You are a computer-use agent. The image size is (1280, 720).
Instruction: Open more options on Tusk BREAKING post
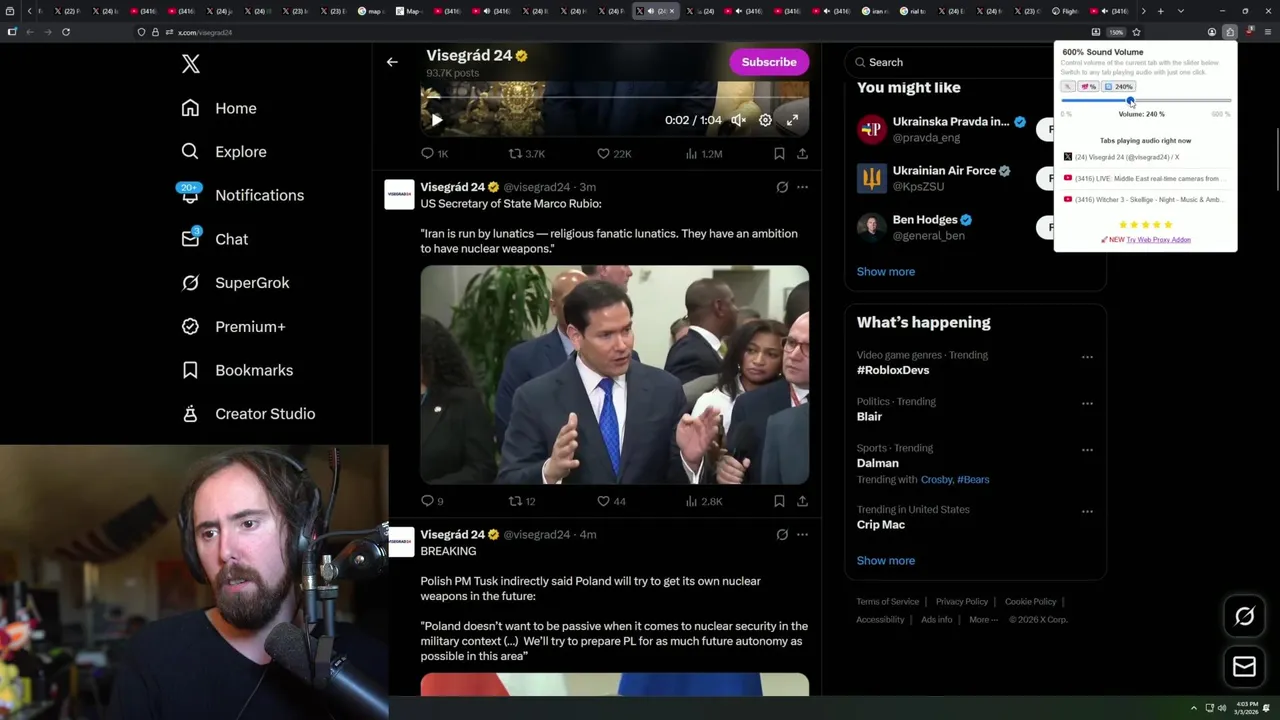(x=802, y=535)
